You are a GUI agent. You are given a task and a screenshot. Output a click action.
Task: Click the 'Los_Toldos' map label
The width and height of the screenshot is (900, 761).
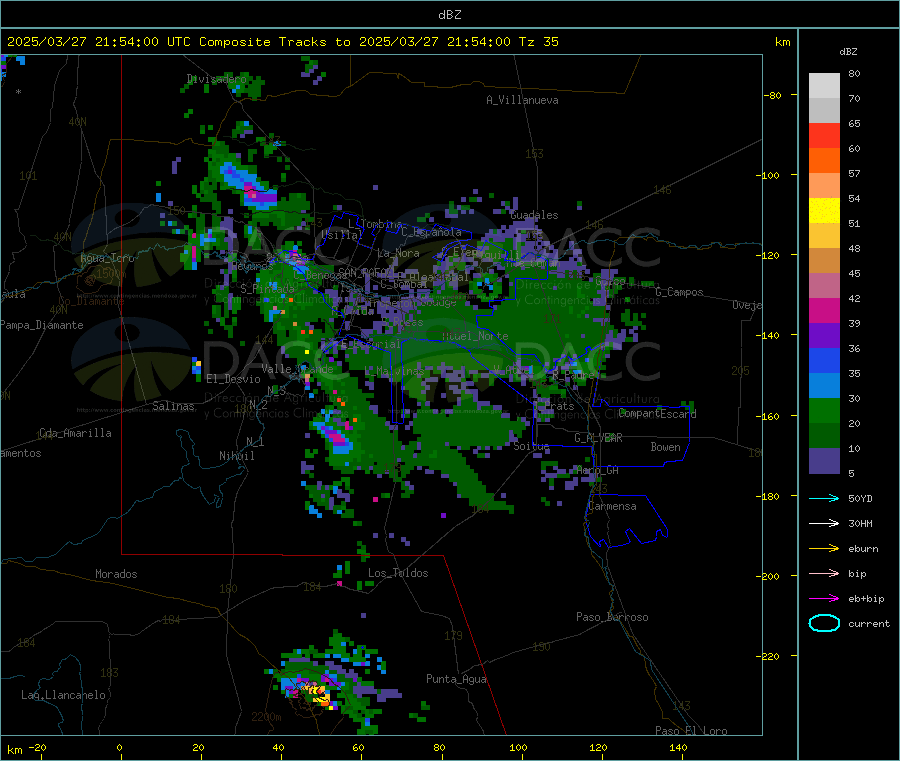coord(398,573)
